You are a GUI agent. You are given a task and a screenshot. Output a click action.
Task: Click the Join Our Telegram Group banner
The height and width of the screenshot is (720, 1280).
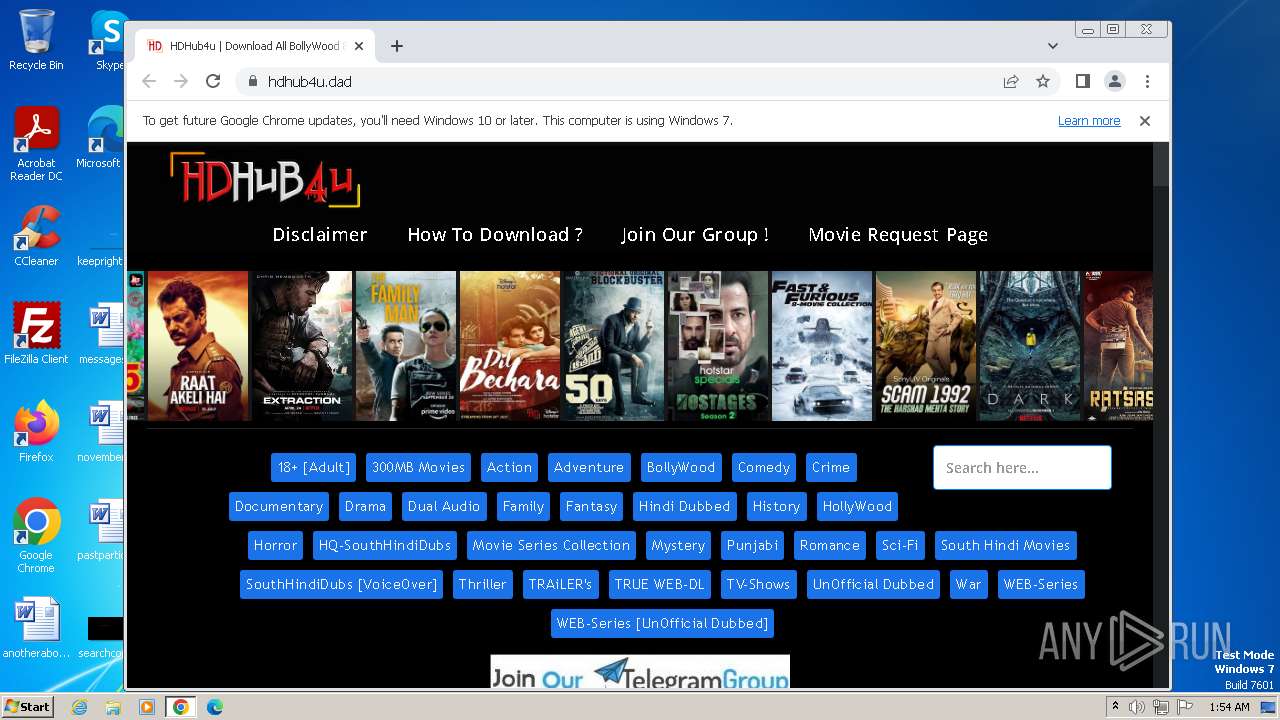point(640,672)
